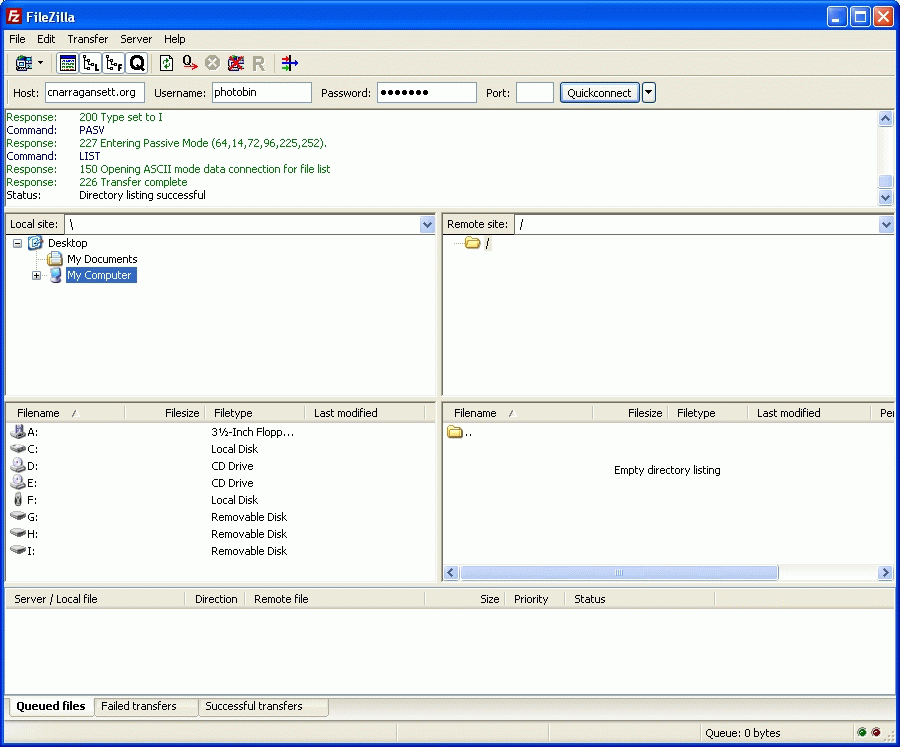Open Quickconnect history dropdown arrow
This screenshot has width=900, height=747.
(x=649, y=93)
